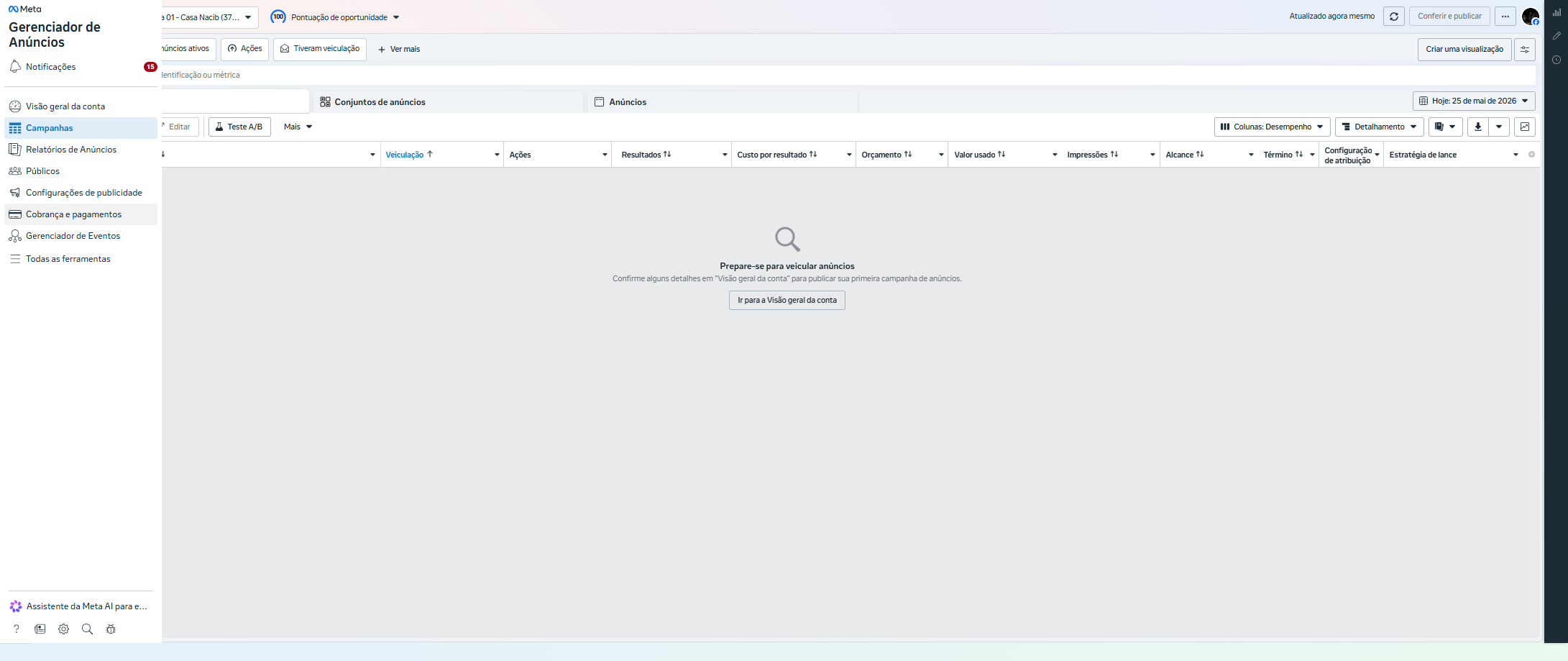Open the news feed icon in sidebar footer
This screenshot has width=1568, height=661.
click(40, 629)
